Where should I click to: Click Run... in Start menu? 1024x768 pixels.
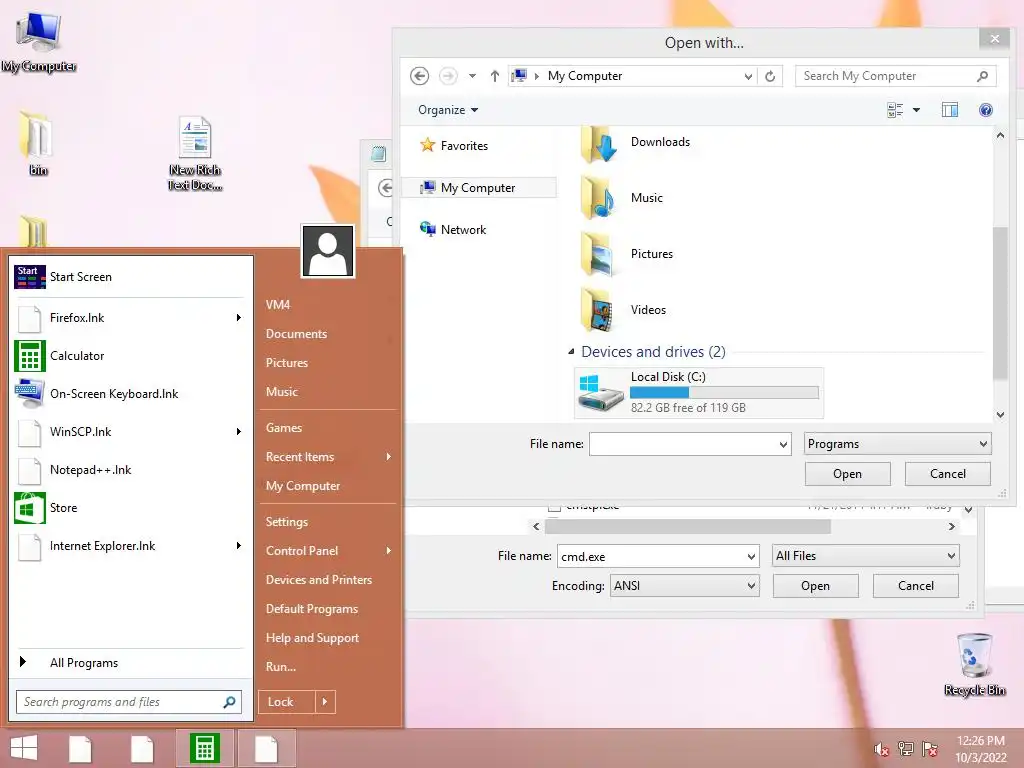point(281,667)
